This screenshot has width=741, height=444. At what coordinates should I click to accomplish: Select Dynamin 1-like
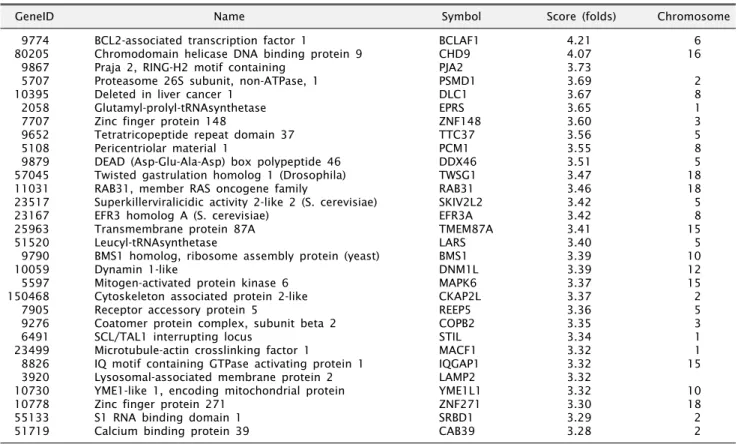pyautogui.click(x=136, y=270)
